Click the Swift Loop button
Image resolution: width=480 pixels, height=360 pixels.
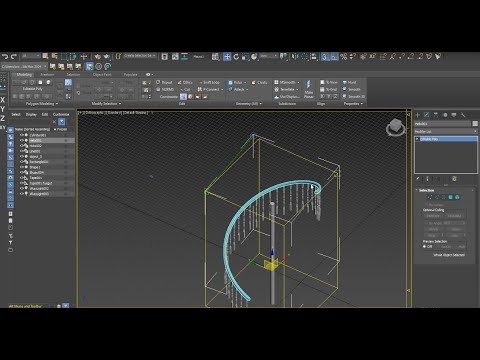[209, 82]
